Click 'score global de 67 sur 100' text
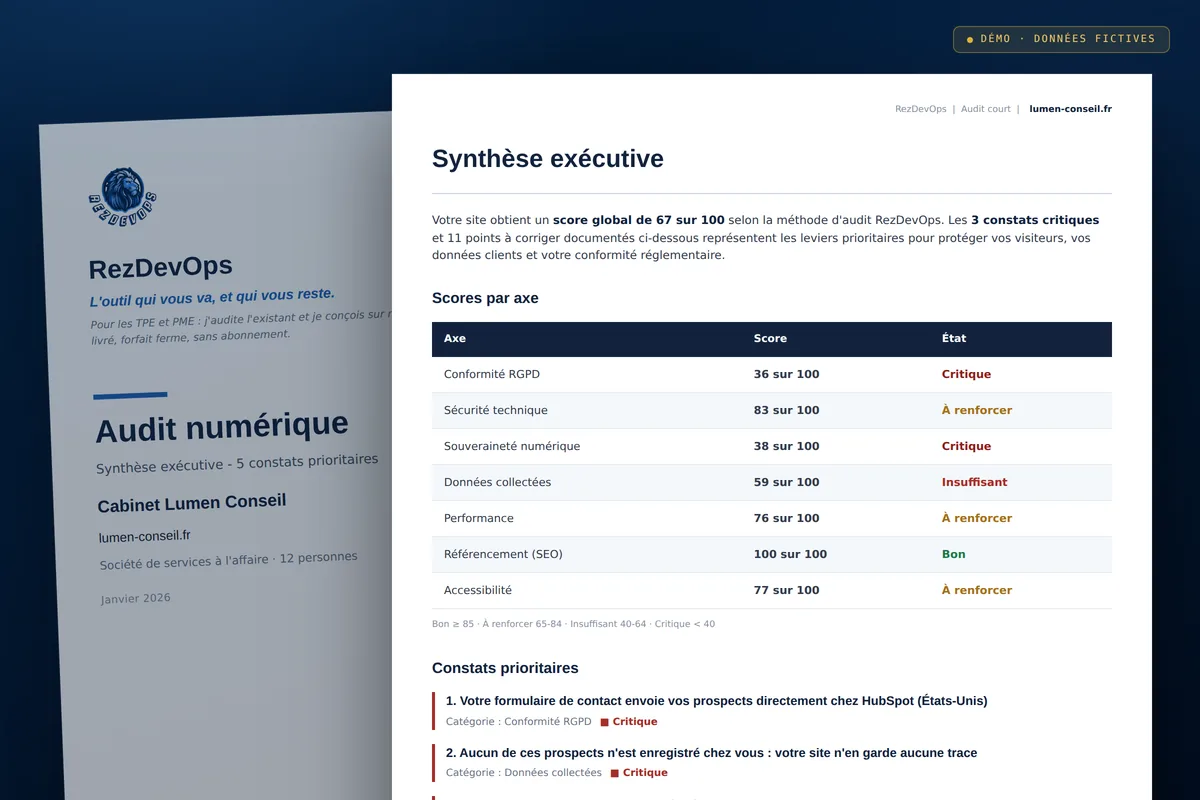The image size is (1200, 800). [639, 220]
